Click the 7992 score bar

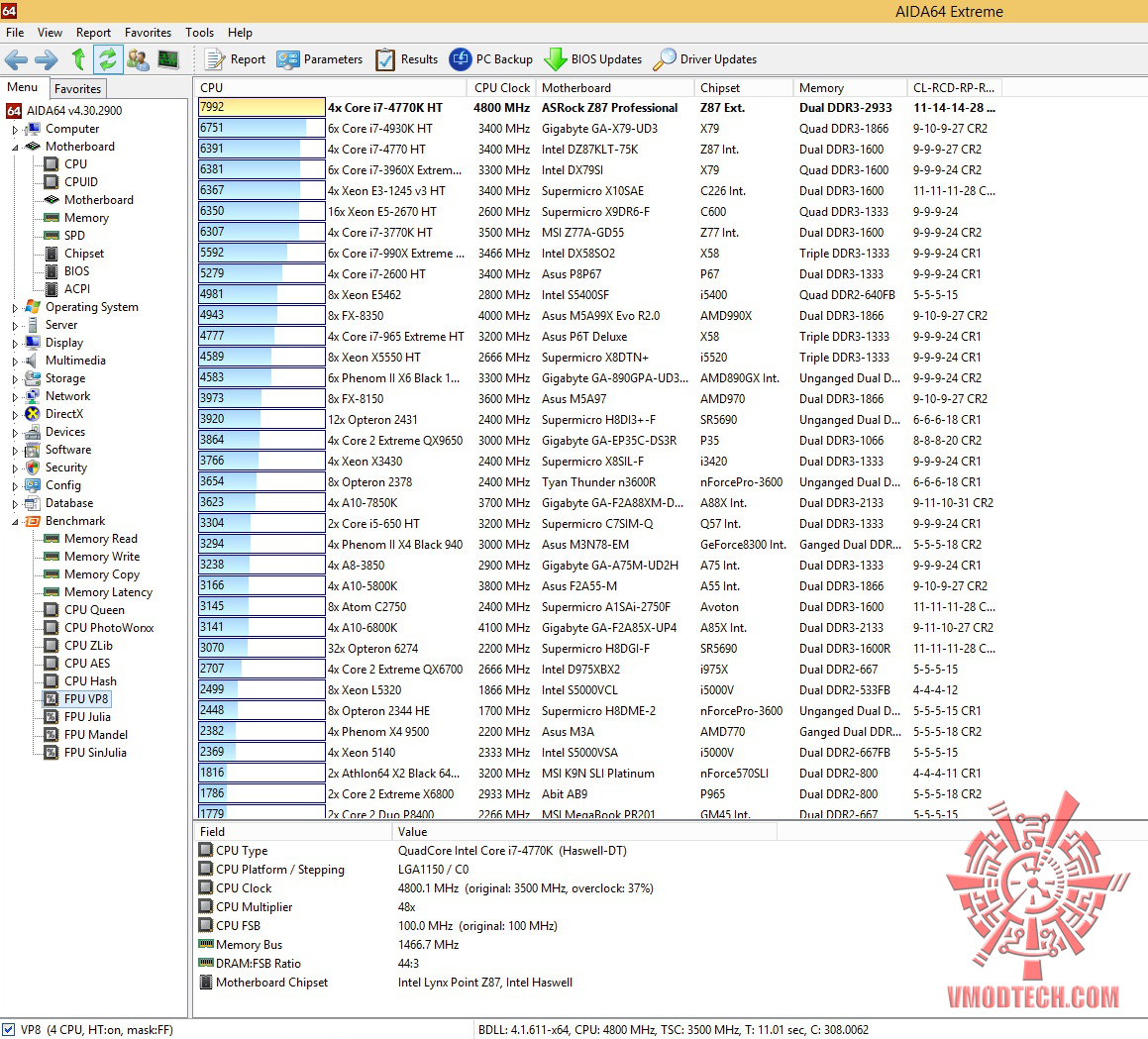tap(261, 107)
